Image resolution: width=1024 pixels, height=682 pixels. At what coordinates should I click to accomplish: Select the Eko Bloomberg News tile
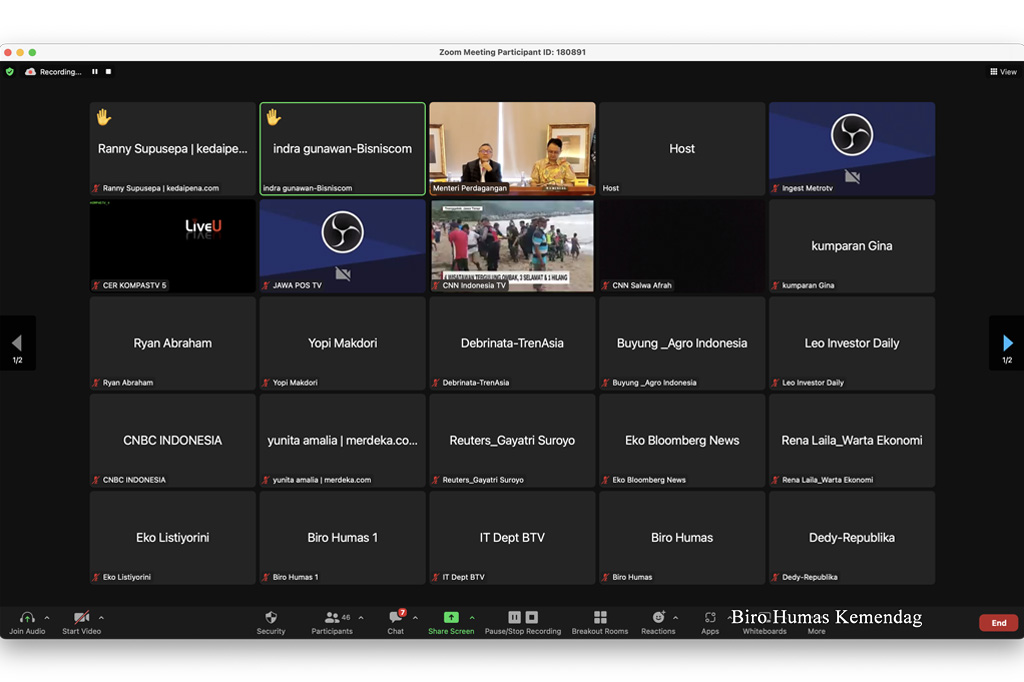682,440
